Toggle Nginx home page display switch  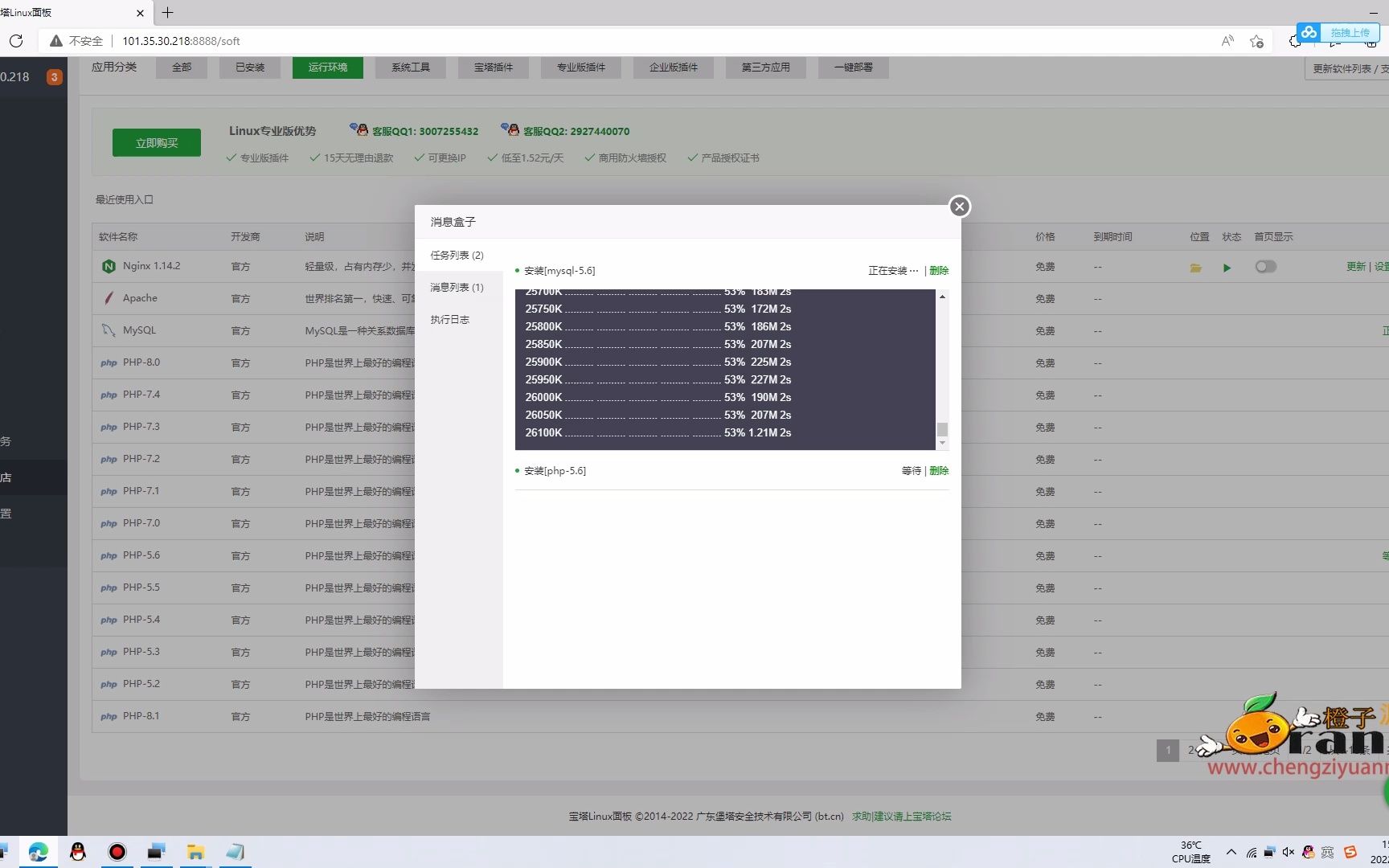[x=1266, y=267]
